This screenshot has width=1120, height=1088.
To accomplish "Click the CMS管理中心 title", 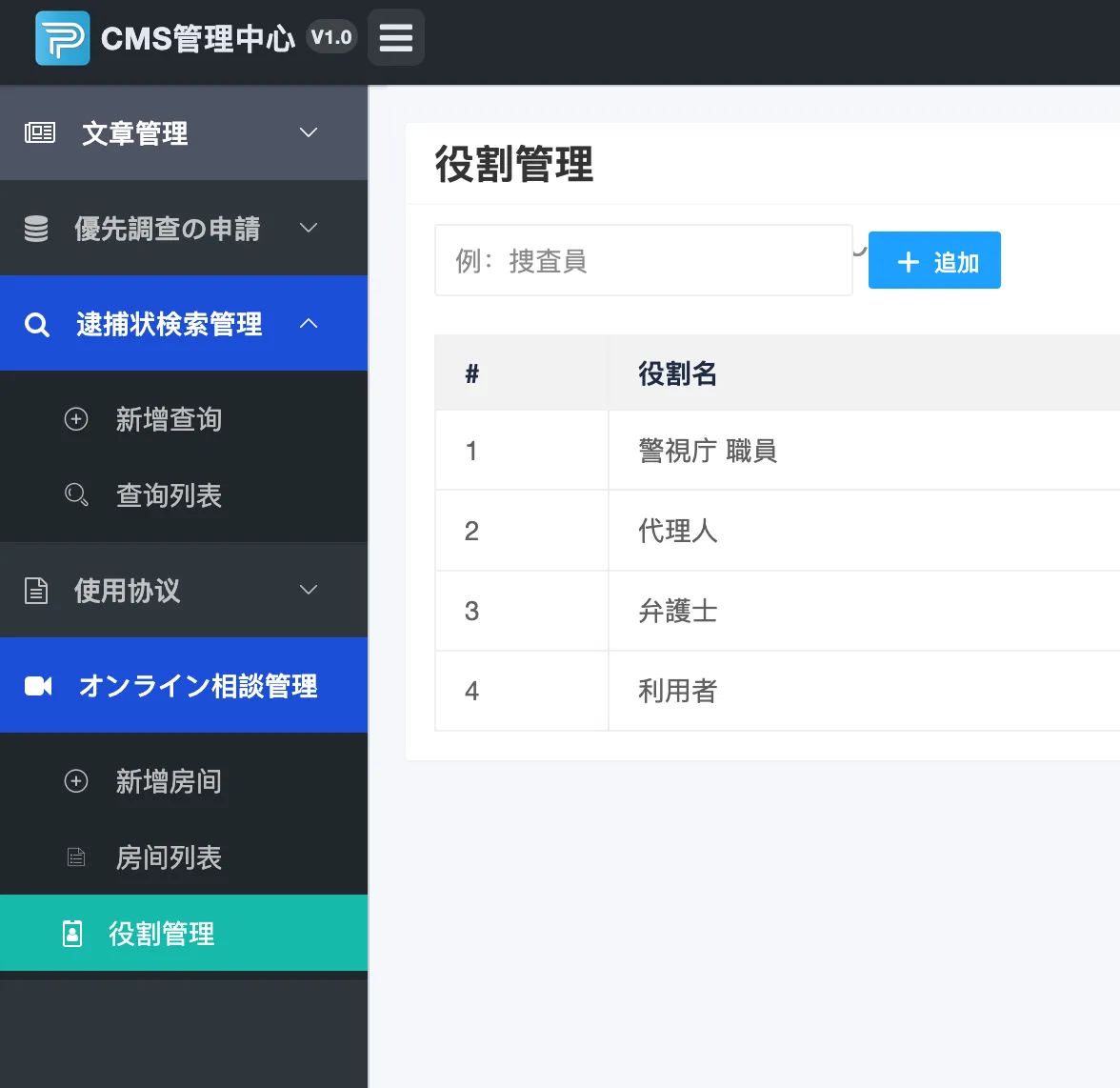I will tap(198, 38).
